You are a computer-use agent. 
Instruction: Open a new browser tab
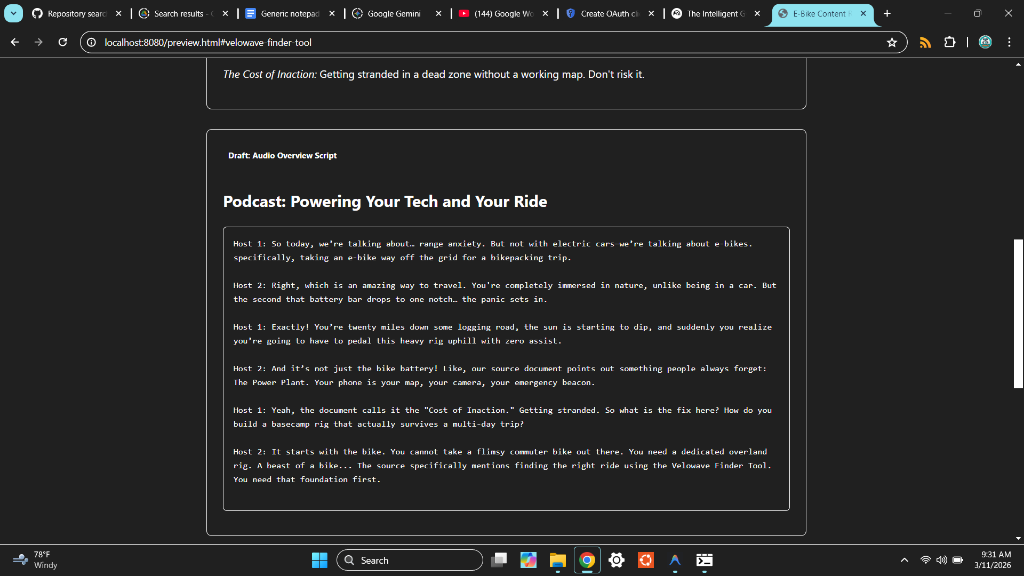pos(887,14)
